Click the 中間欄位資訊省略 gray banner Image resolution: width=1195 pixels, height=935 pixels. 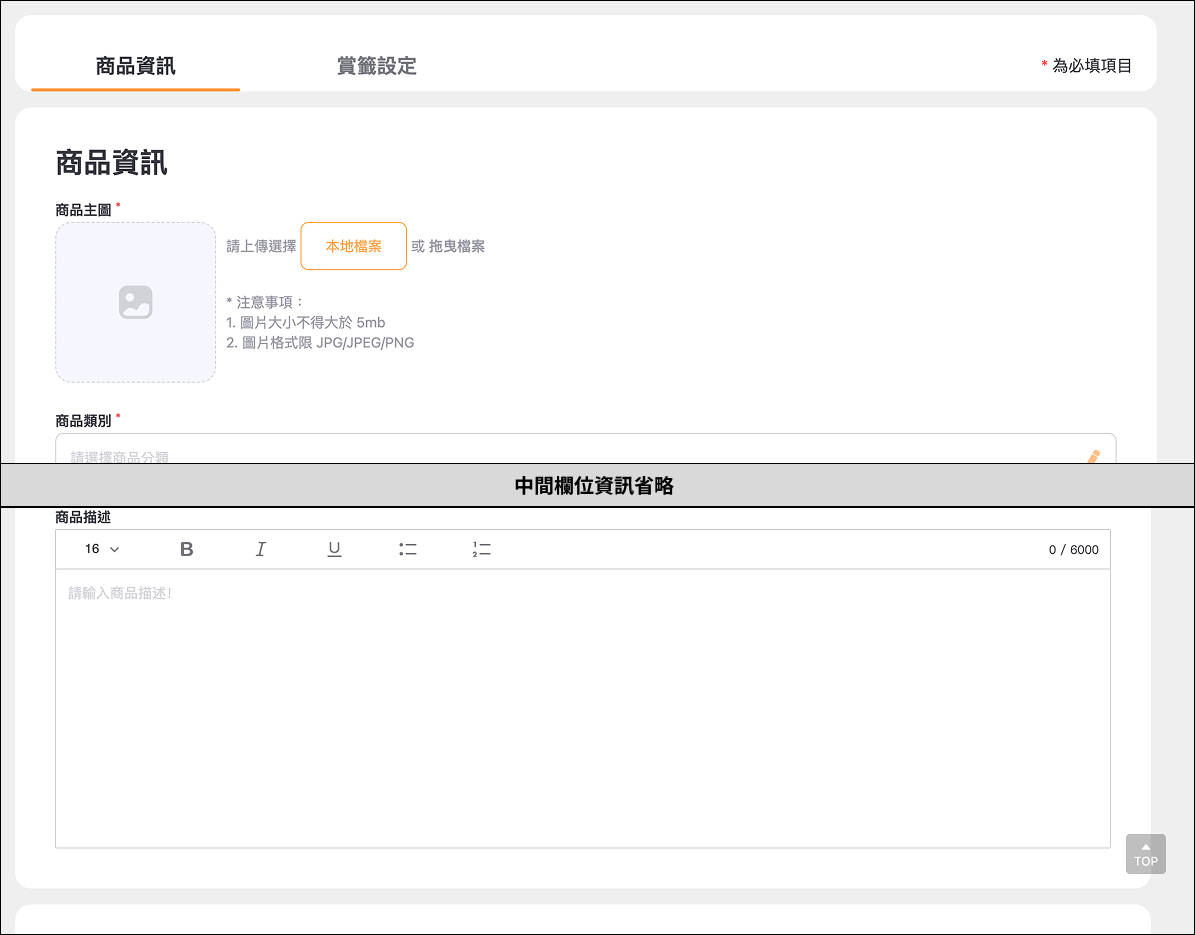point(595,486)
